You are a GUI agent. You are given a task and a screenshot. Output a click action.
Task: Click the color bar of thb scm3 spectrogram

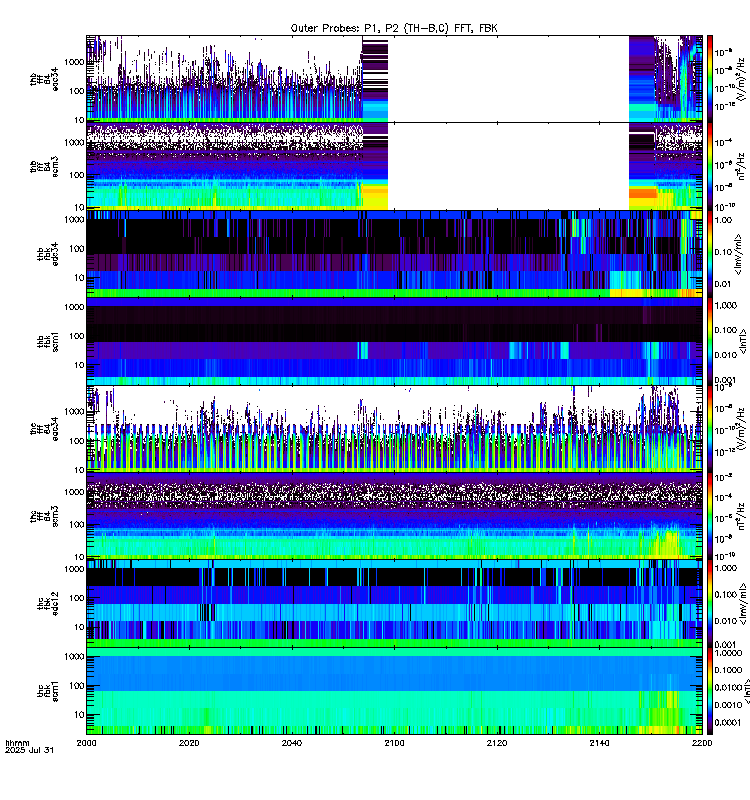pos(710,166)
